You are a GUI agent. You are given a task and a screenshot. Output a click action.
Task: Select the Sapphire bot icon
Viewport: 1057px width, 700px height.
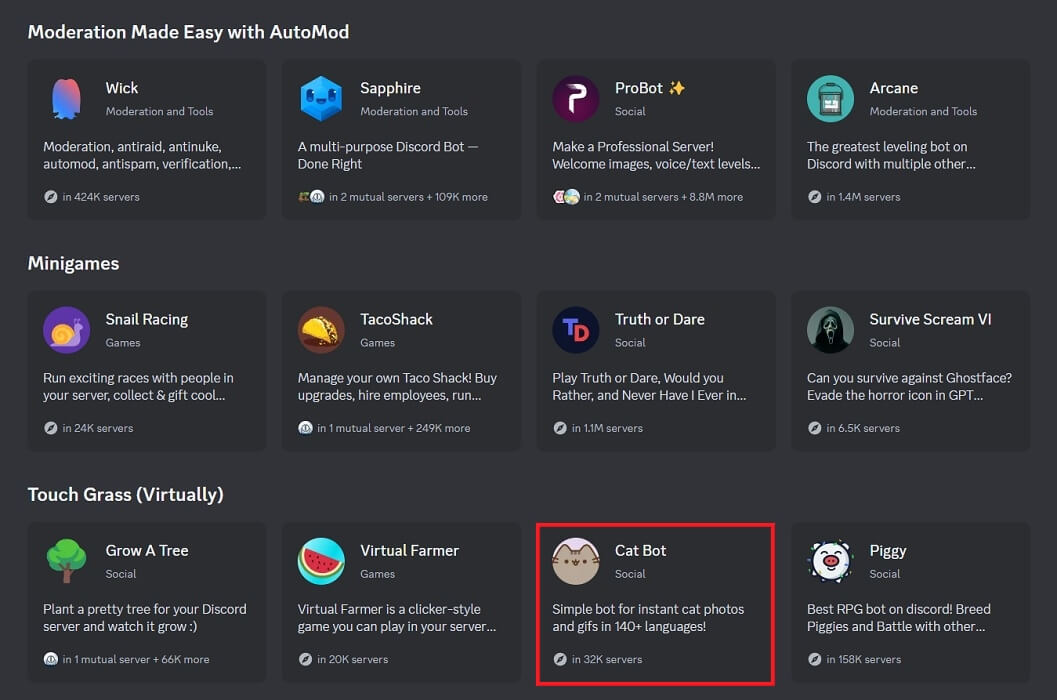[321, 99]
